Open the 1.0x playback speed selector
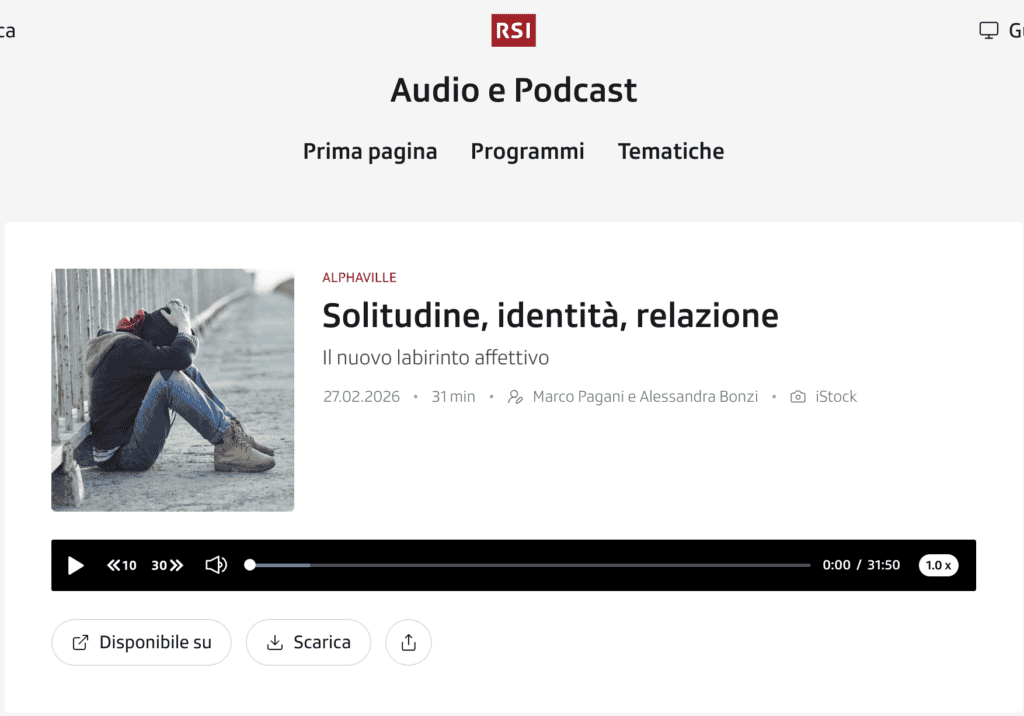The width and height of the screenshot is (1024, 716). [x=938, y=566]
